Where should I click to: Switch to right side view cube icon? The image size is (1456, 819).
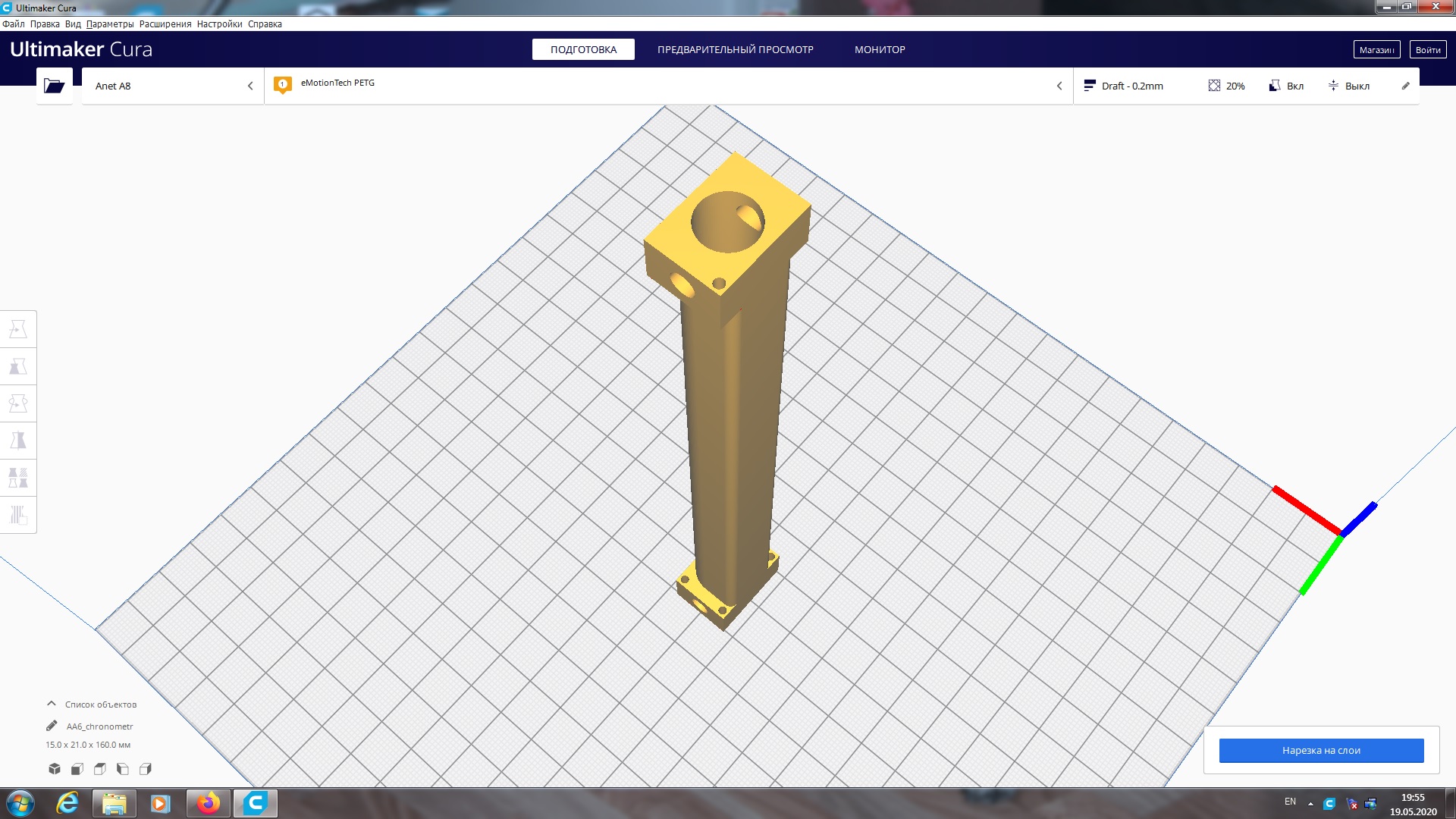click(146, 769)
